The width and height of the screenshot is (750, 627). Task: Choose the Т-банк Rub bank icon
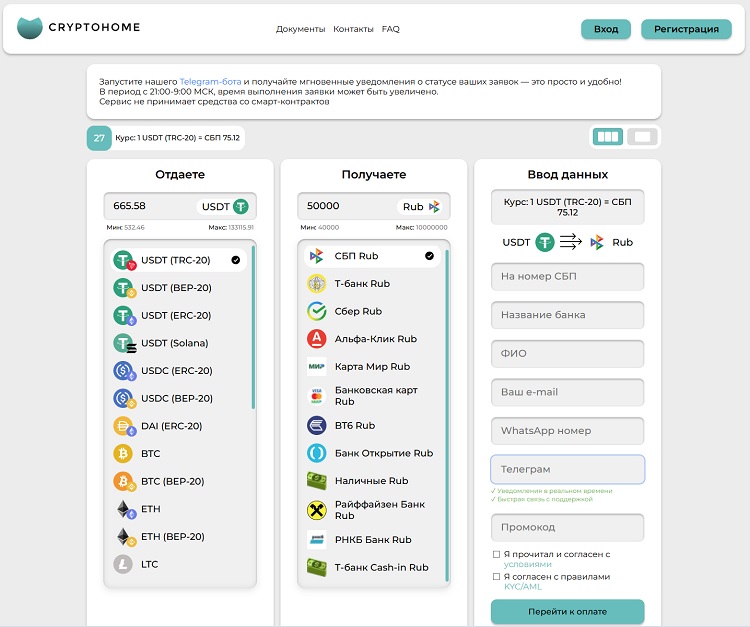click(316, 284)
